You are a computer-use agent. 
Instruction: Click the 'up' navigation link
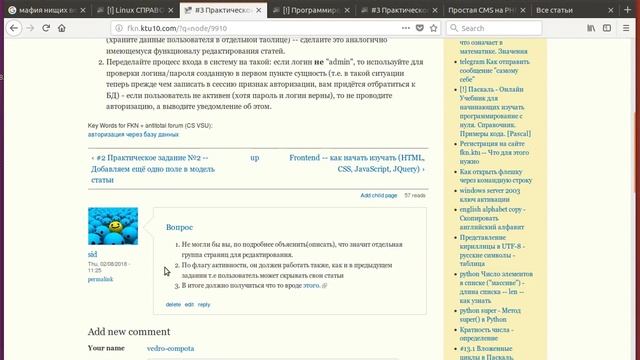point(255,158)
